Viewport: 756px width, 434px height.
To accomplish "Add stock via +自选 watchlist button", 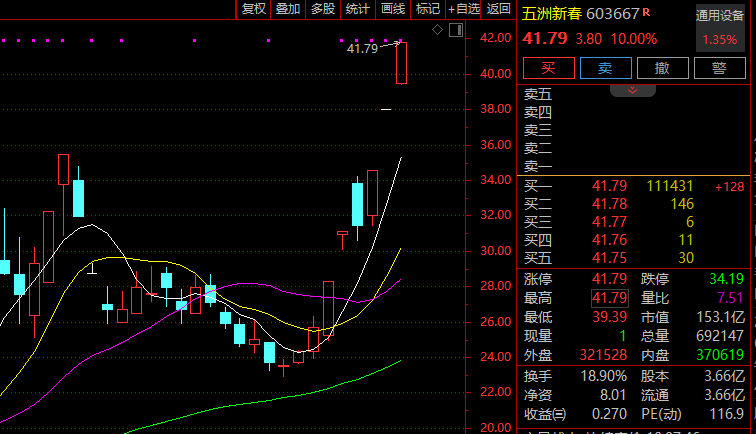I will [464, 9].
